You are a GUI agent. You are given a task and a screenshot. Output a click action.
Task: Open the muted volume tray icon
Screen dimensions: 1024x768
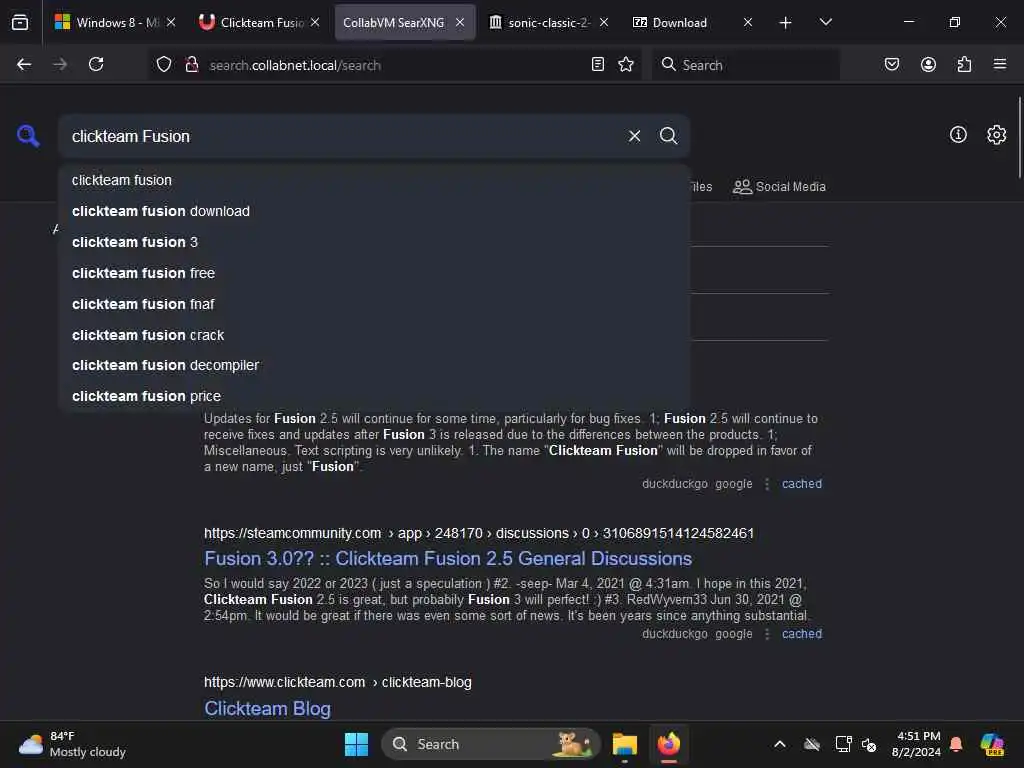[x=869, y=744]
